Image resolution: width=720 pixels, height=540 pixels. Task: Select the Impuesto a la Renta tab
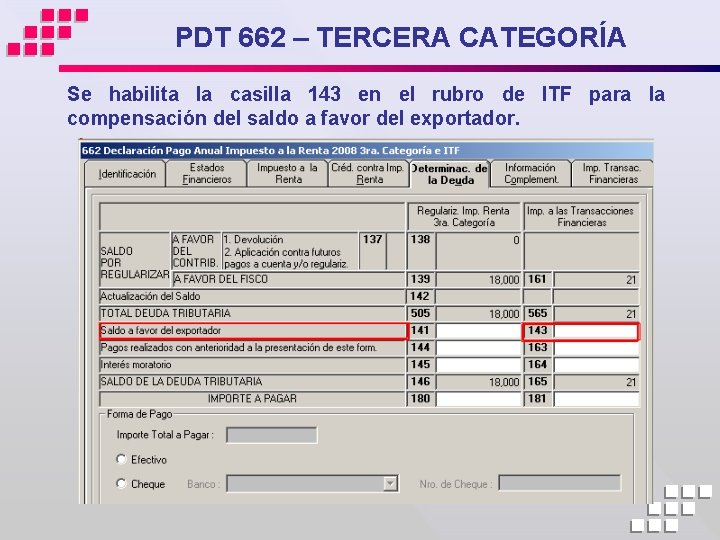[x=288, y=174]
